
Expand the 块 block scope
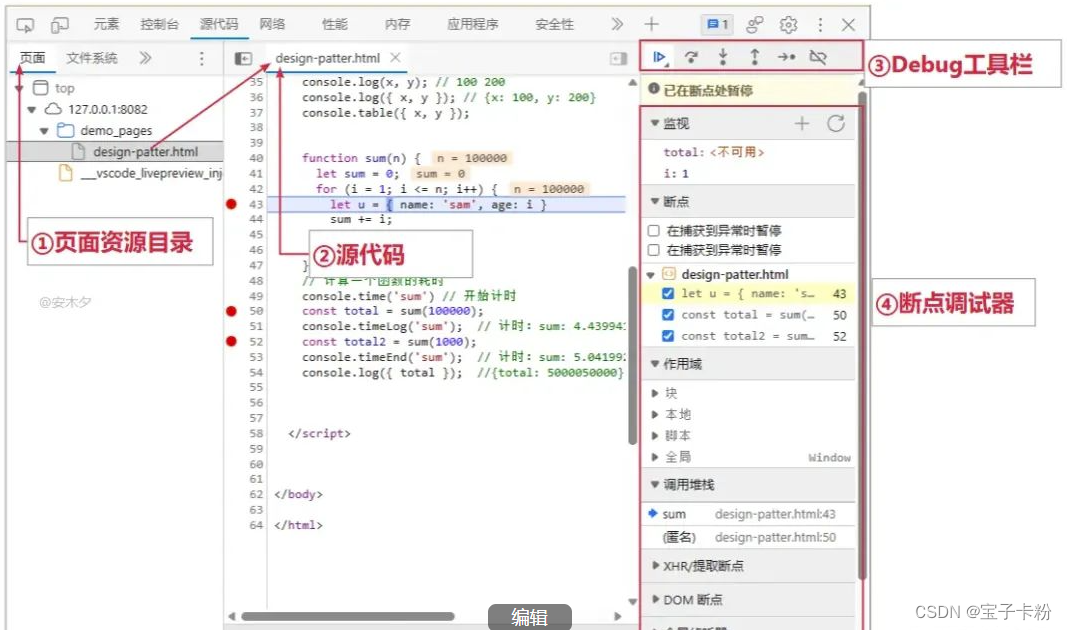tap(655, 393)
